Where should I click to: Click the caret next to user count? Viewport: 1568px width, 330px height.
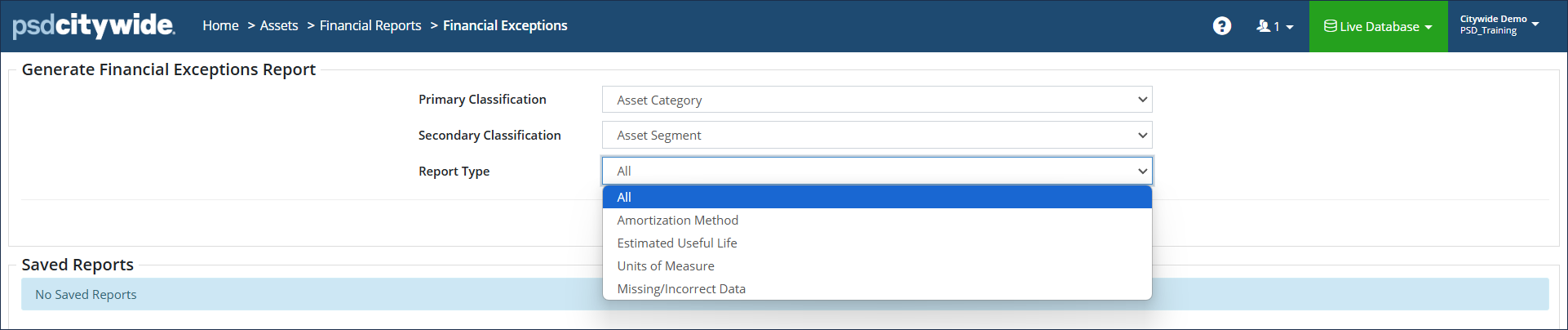tap(1290, 27)
